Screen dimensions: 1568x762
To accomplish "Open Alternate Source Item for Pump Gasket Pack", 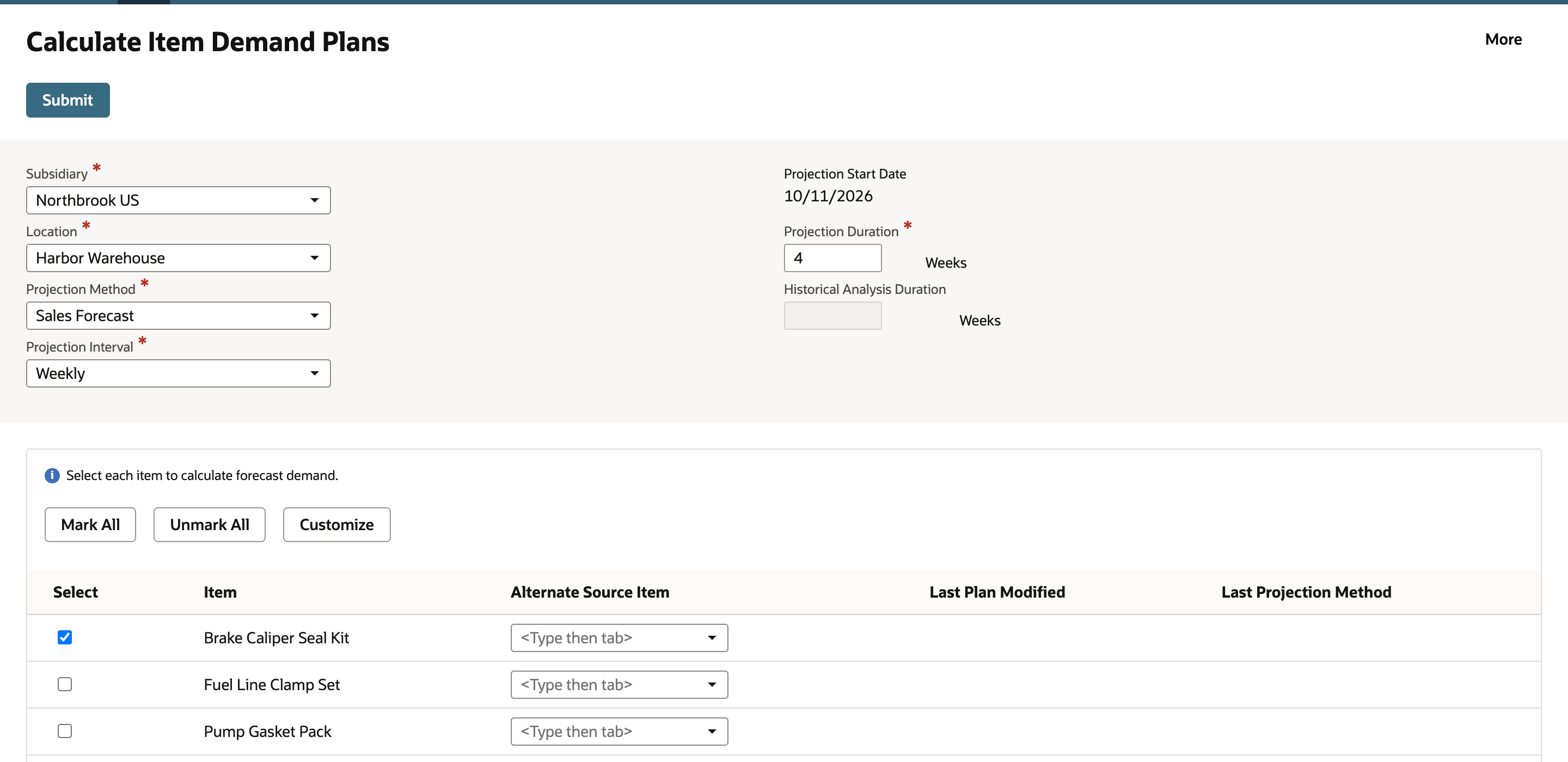I will click(x=619, y=732).
